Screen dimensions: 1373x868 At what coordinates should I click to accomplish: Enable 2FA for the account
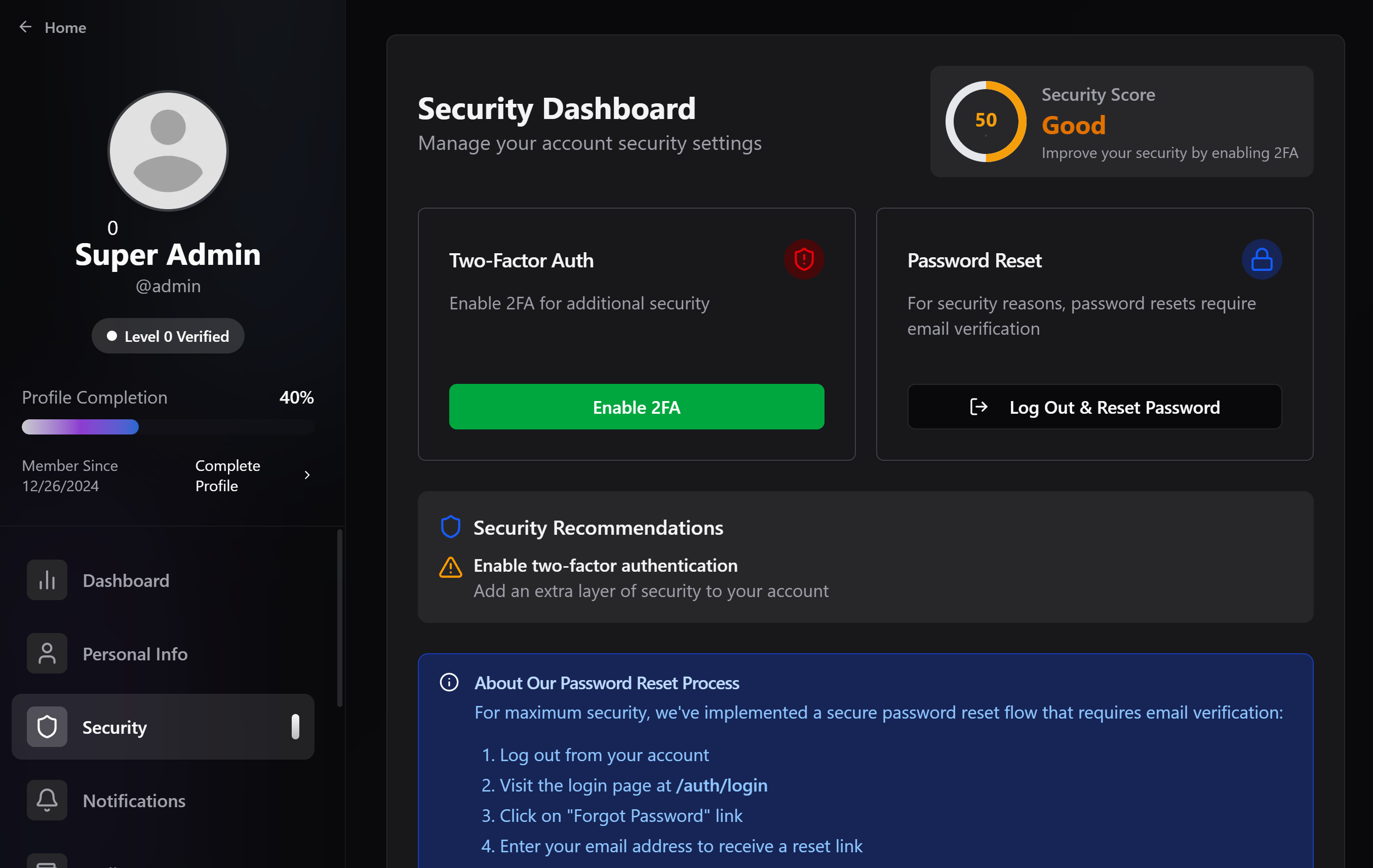[x=636, y=407]
